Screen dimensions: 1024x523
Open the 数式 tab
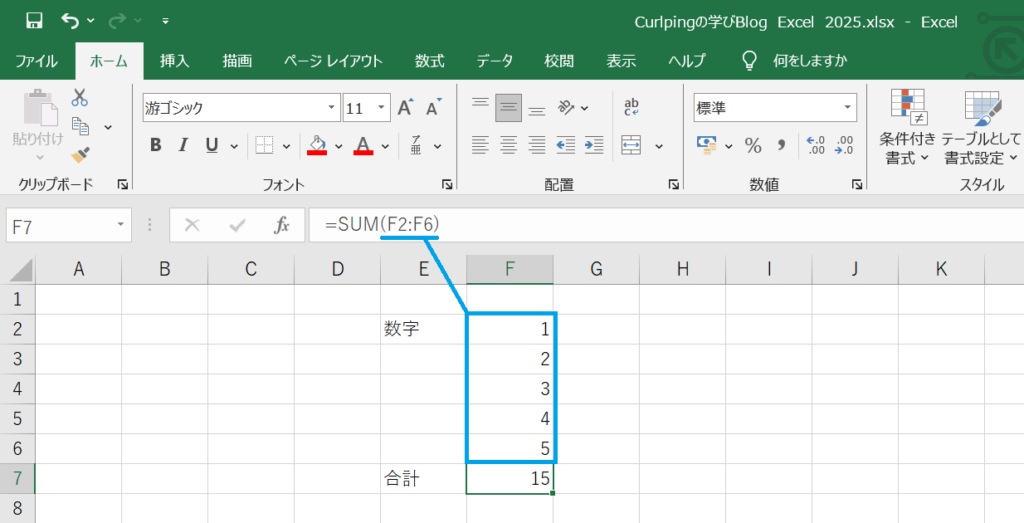coord(429,61)
